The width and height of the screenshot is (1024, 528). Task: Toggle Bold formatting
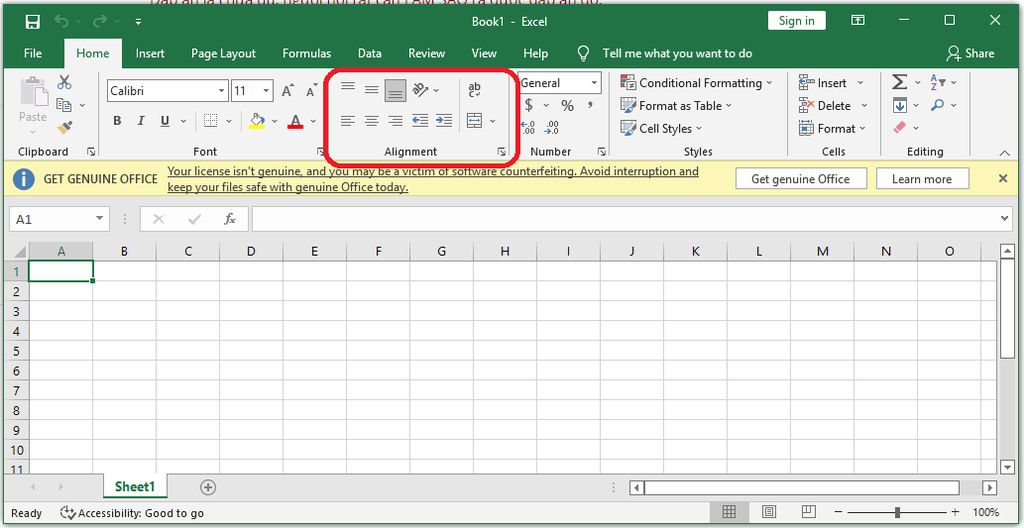point(117,121)
